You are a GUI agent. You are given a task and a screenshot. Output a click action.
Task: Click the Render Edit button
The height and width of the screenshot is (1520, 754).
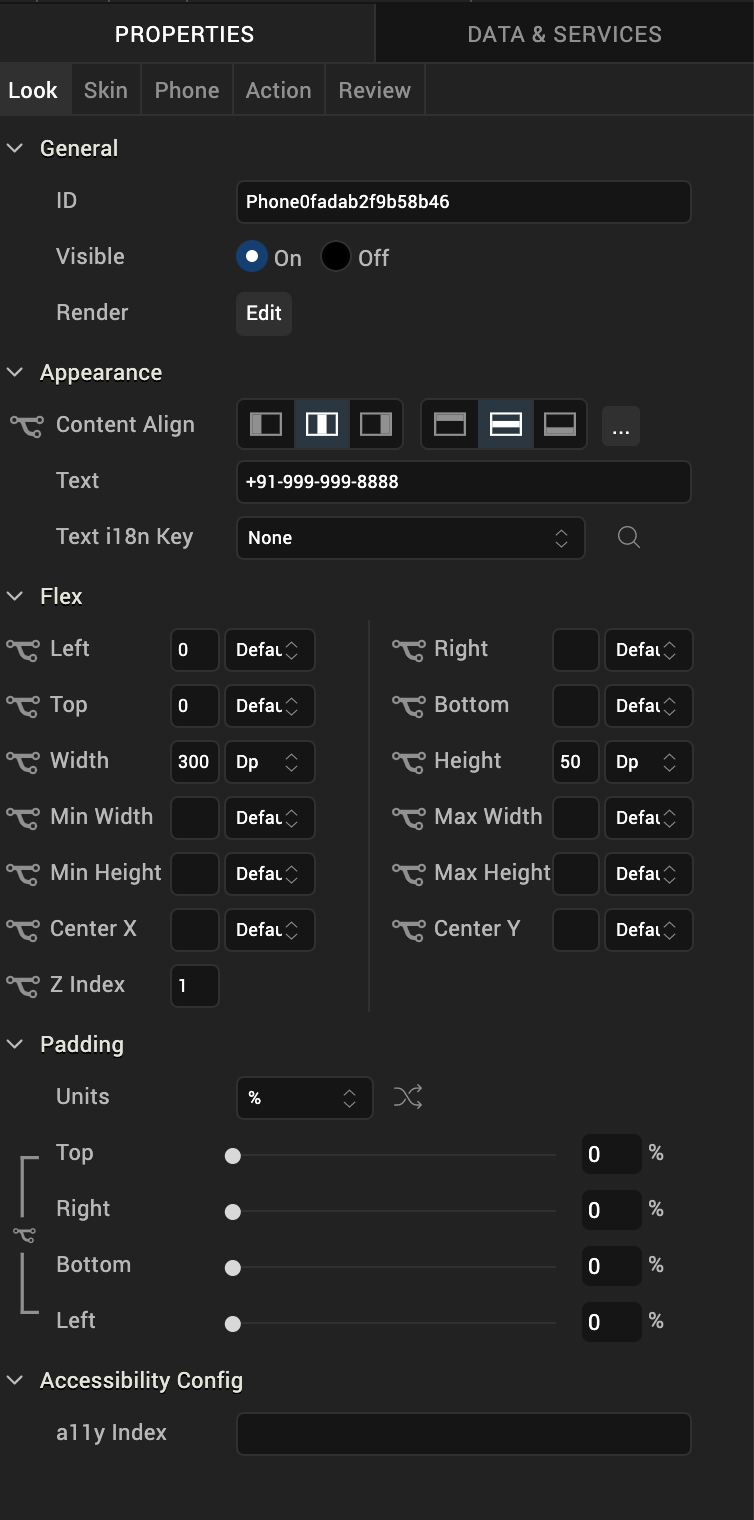264,313
